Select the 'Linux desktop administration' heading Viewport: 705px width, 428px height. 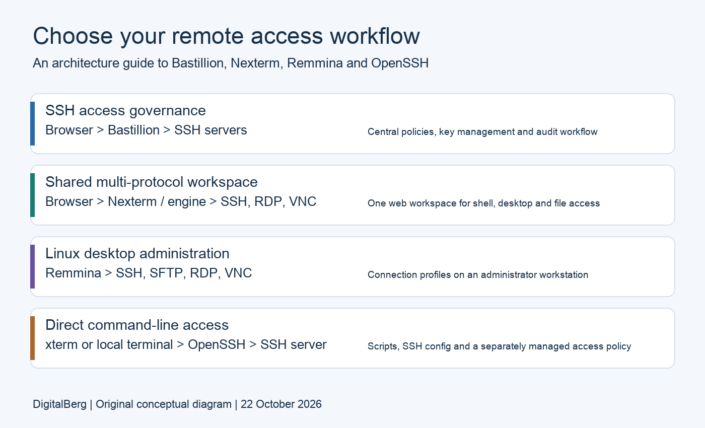137,254
